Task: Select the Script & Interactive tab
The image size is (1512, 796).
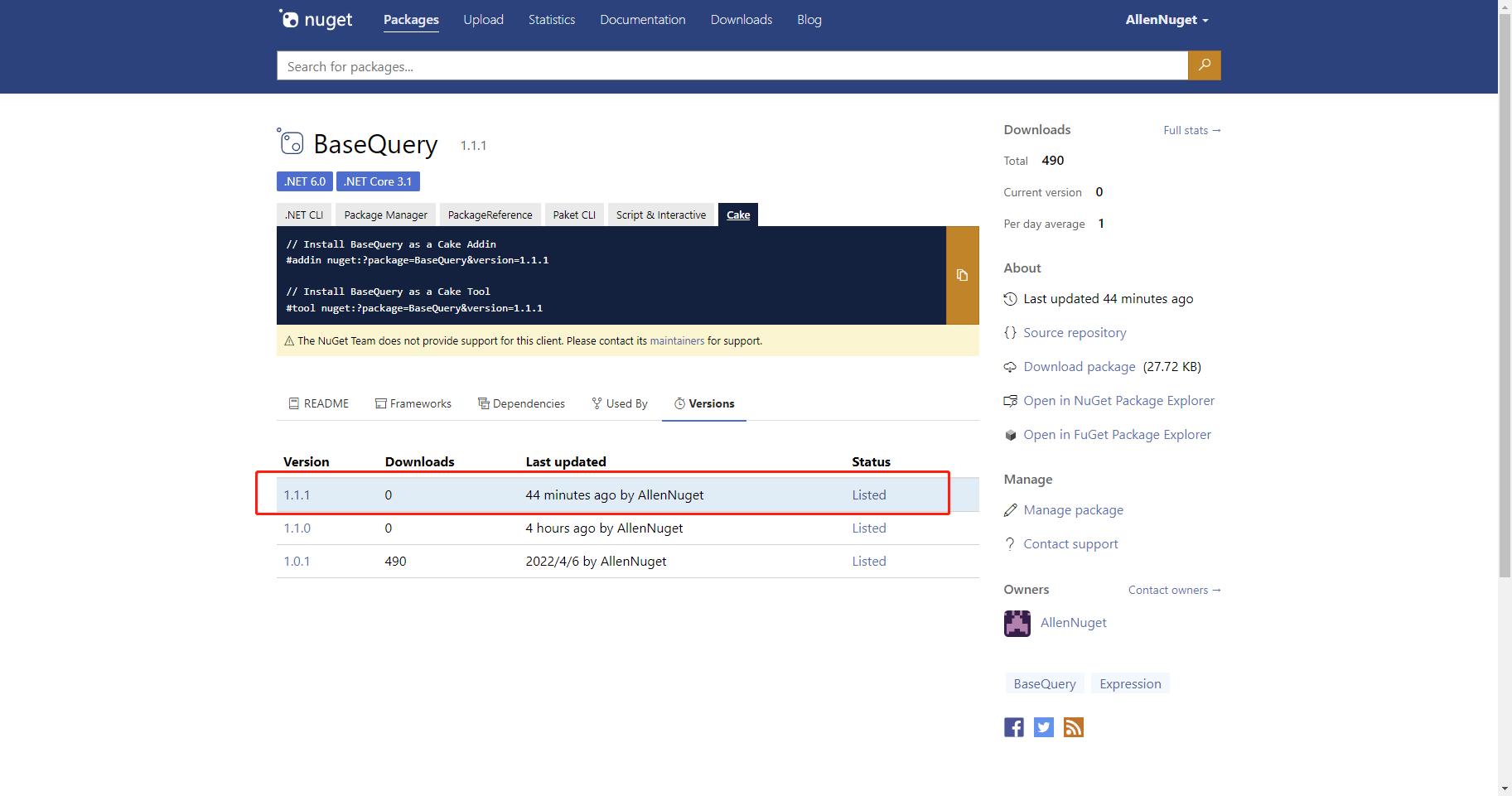Action: coord(661,215)
